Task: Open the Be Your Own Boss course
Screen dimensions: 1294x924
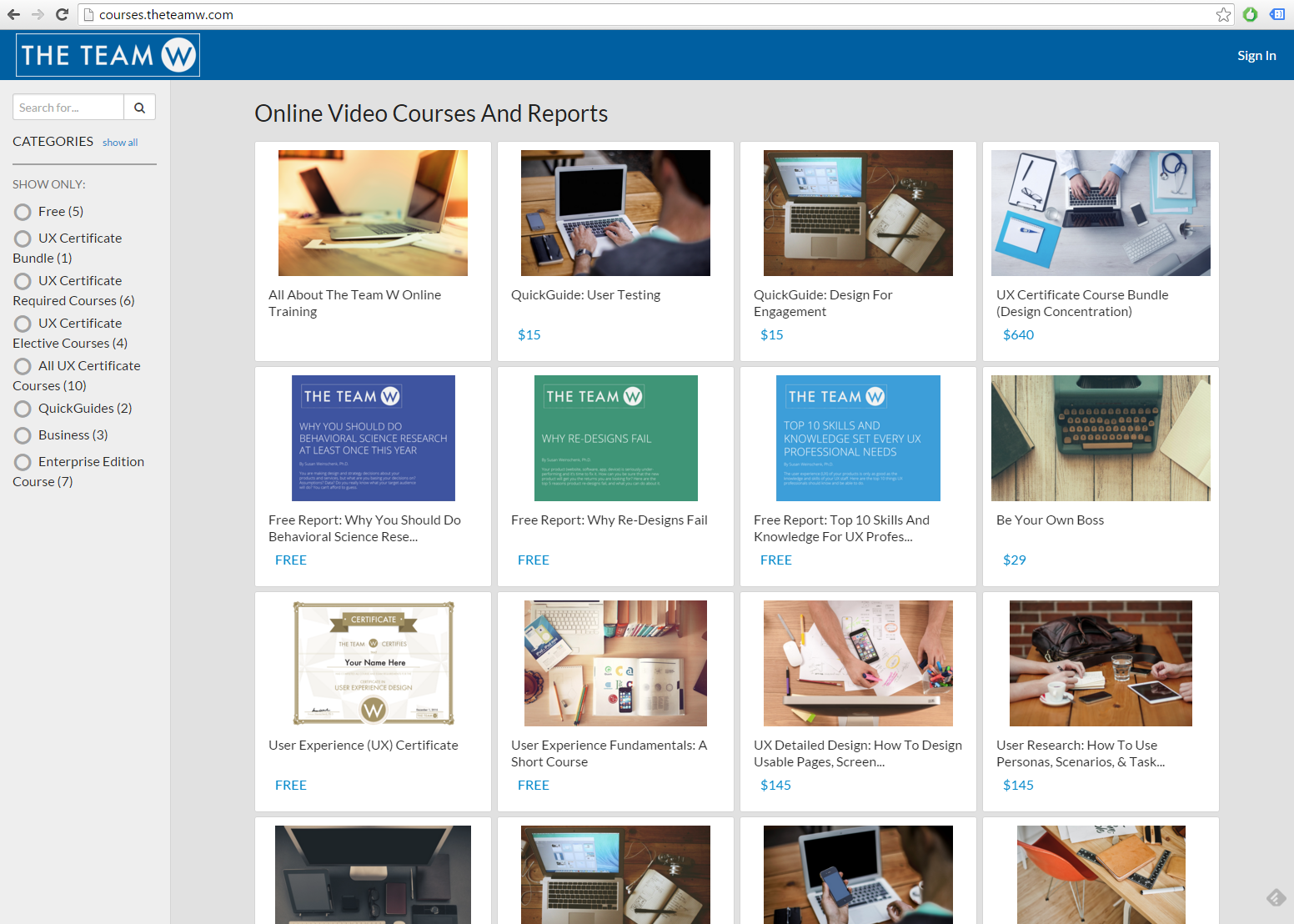Action: pos(1050,520)
